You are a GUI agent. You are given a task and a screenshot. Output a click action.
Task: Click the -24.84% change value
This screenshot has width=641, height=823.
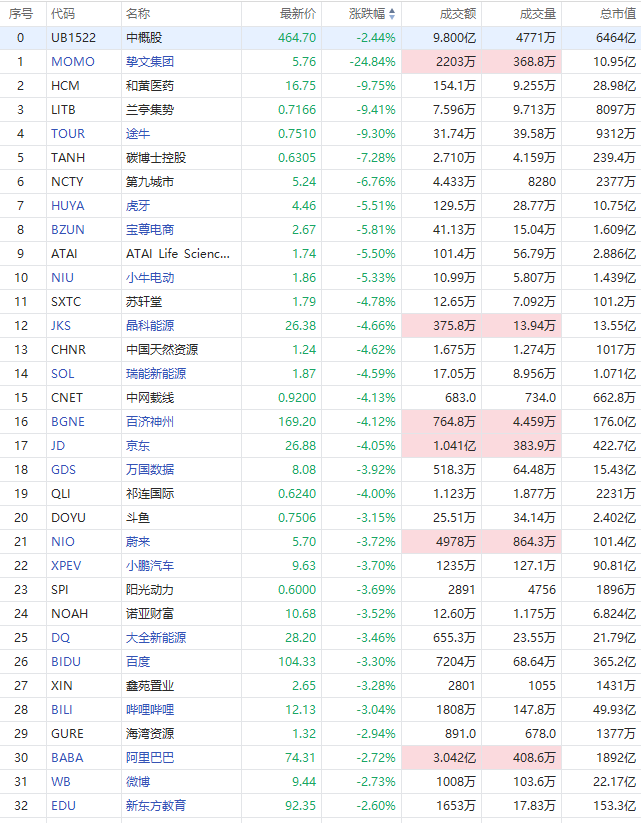click(372, 62)
